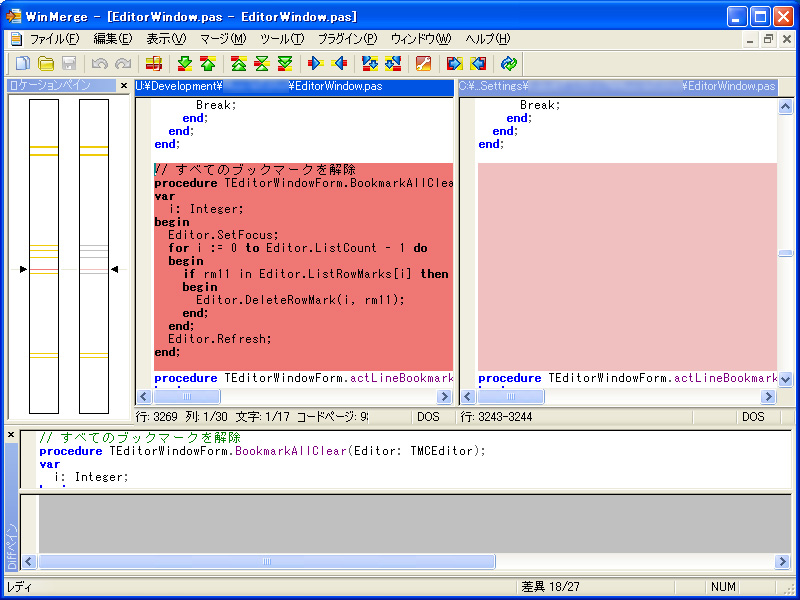800x600 pixels.
Task: Click the right file bar in the location pane
Action: pyautogui.click(x=94, y=256)
